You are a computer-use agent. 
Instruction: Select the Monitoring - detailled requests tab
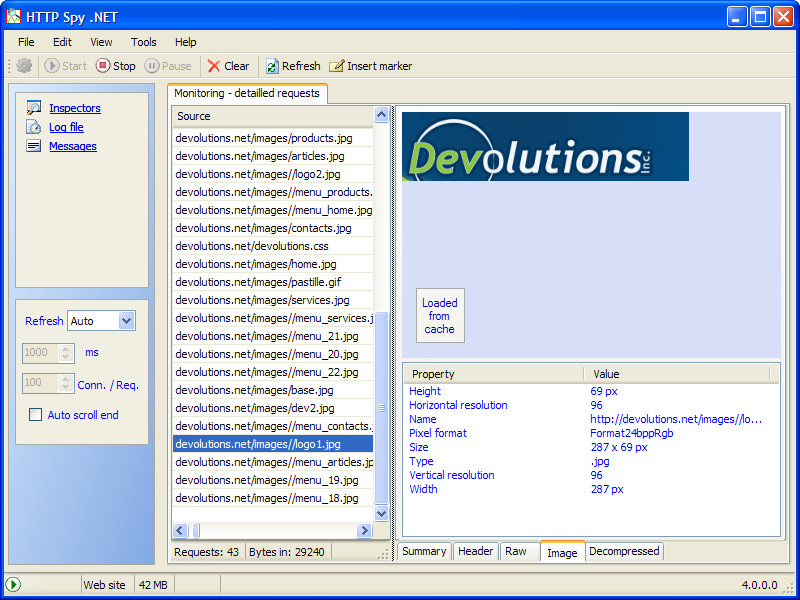pos(247,93)
